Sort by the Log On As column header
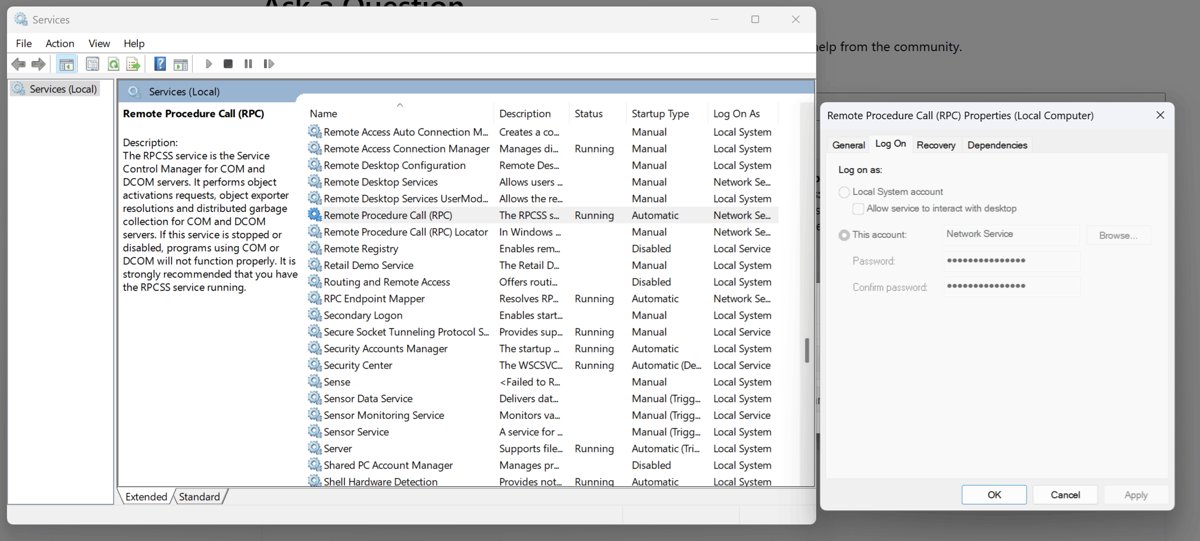This screenshot has width=1200, height=541. [742, 114]
